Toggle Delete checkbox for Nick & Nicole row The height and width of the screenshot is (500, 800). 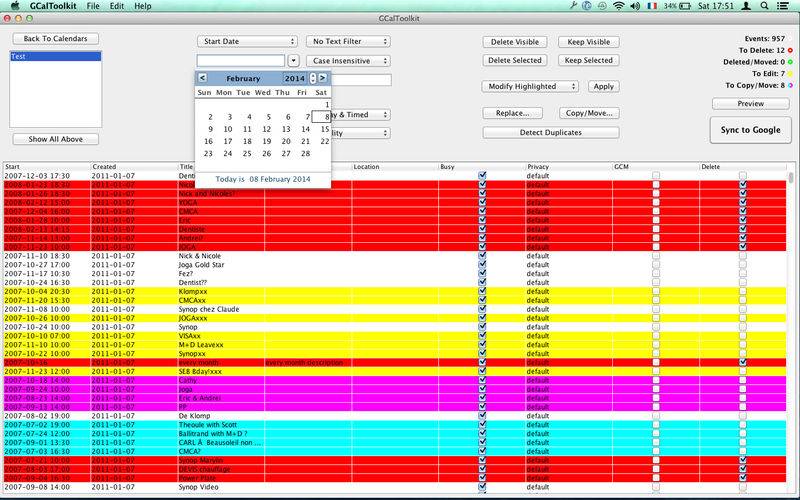point(742,256)
